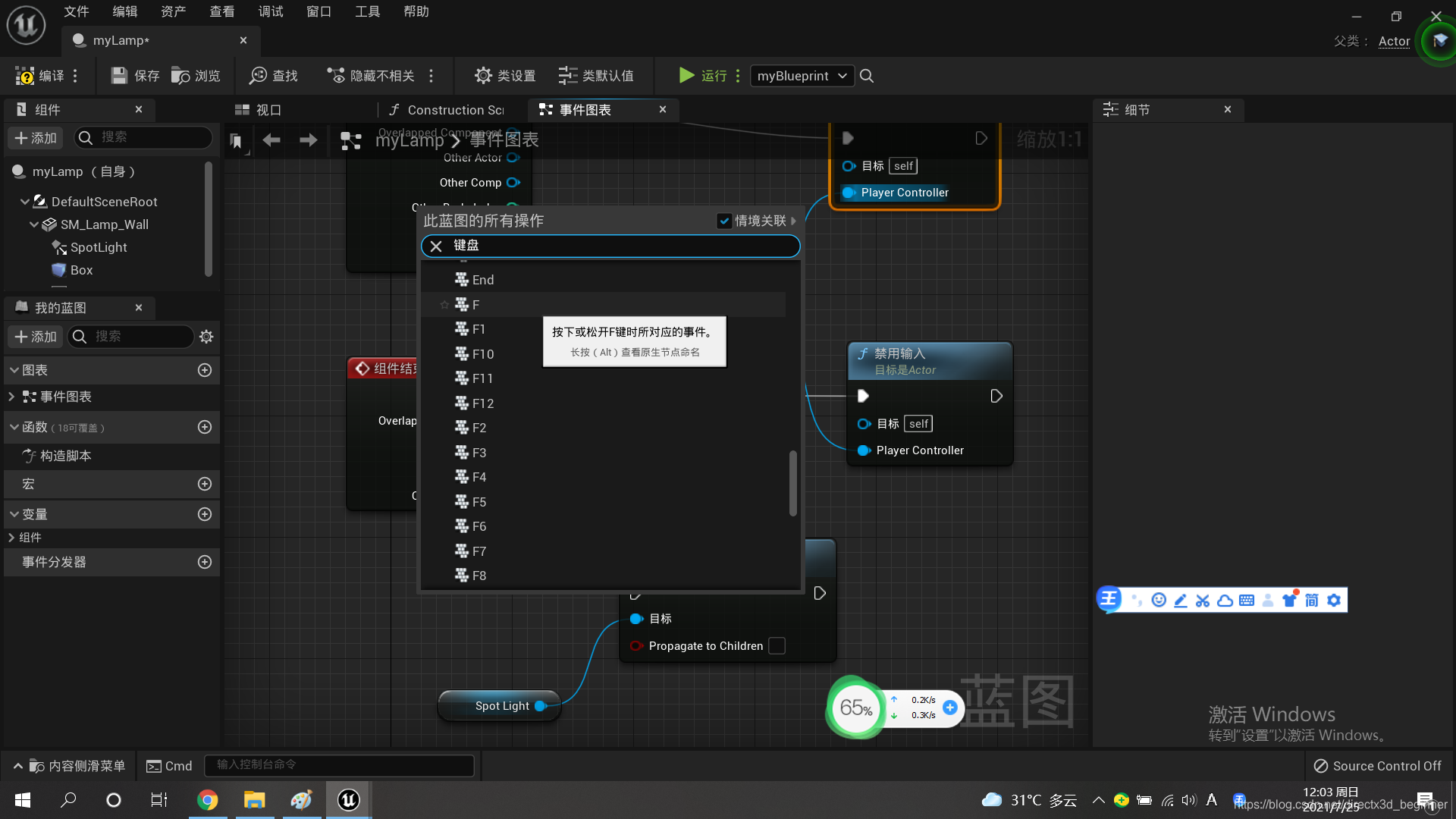
Task: Save the blueprint with Save icon
Action: pos(119,76)
